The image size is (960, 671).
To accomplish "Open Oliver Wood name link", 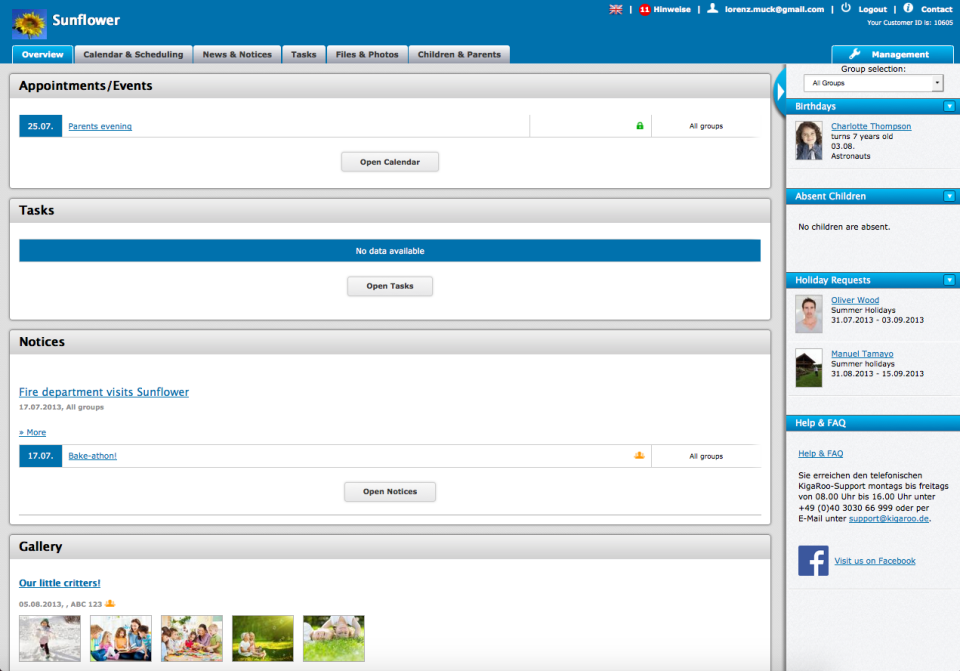I will (855, 300).
